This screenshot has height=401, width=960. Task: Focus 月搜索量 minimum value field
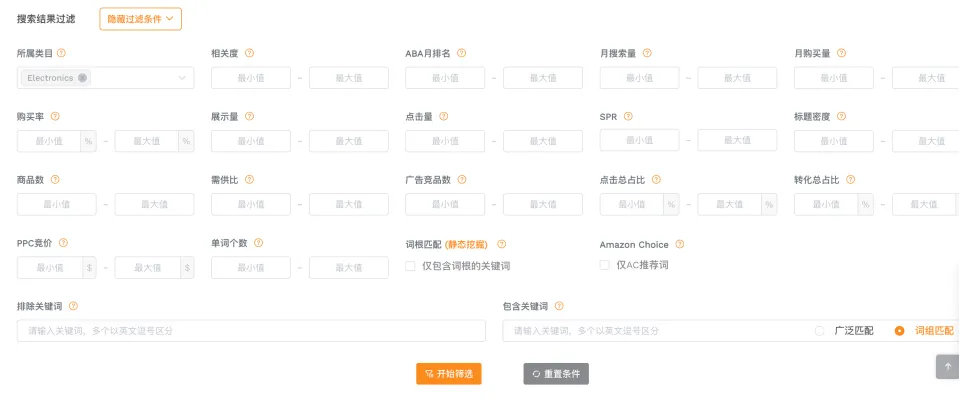[x=640, y=78]
